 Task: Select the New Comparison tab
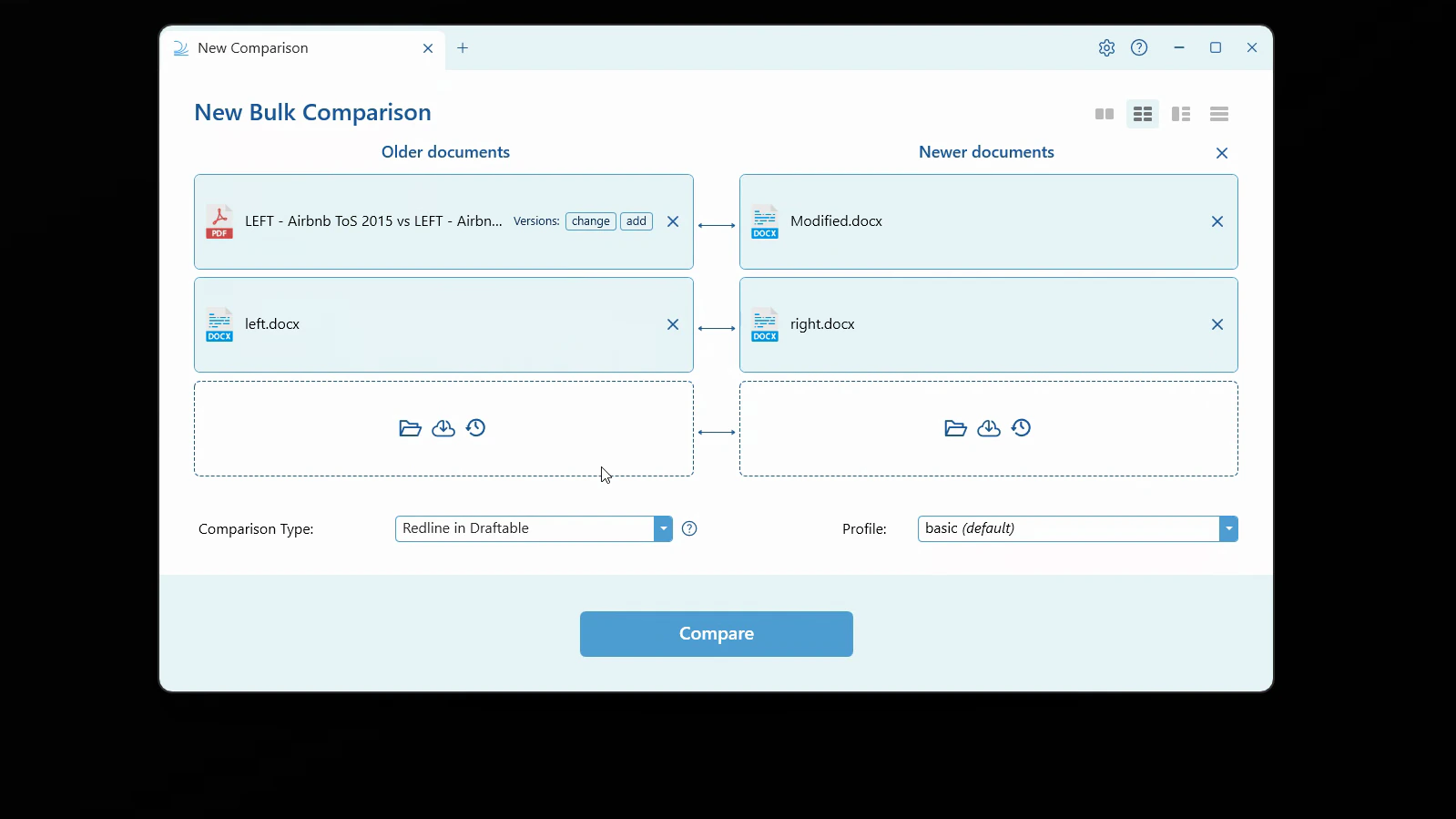pyautogui.click(x=302, y=48)
